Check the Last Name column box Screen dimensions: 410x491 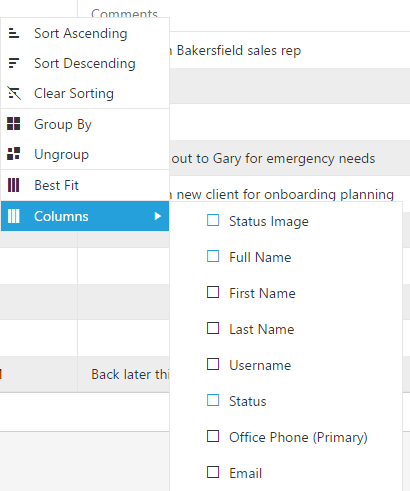213,328
